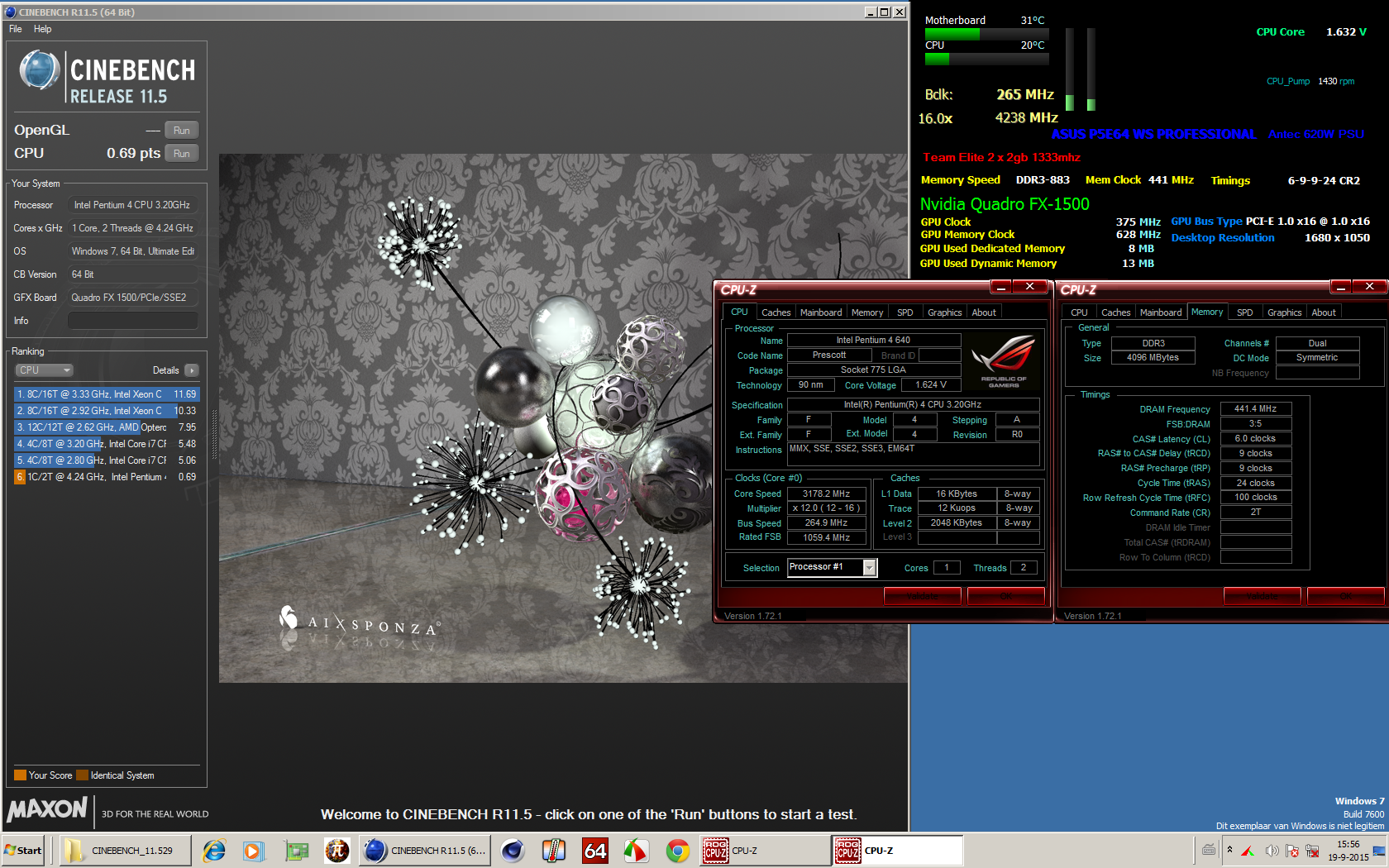Viewport: 1389px width, 868px height.
Task: Switch to Caches tab in left CPU-Z
Action: 776,312
